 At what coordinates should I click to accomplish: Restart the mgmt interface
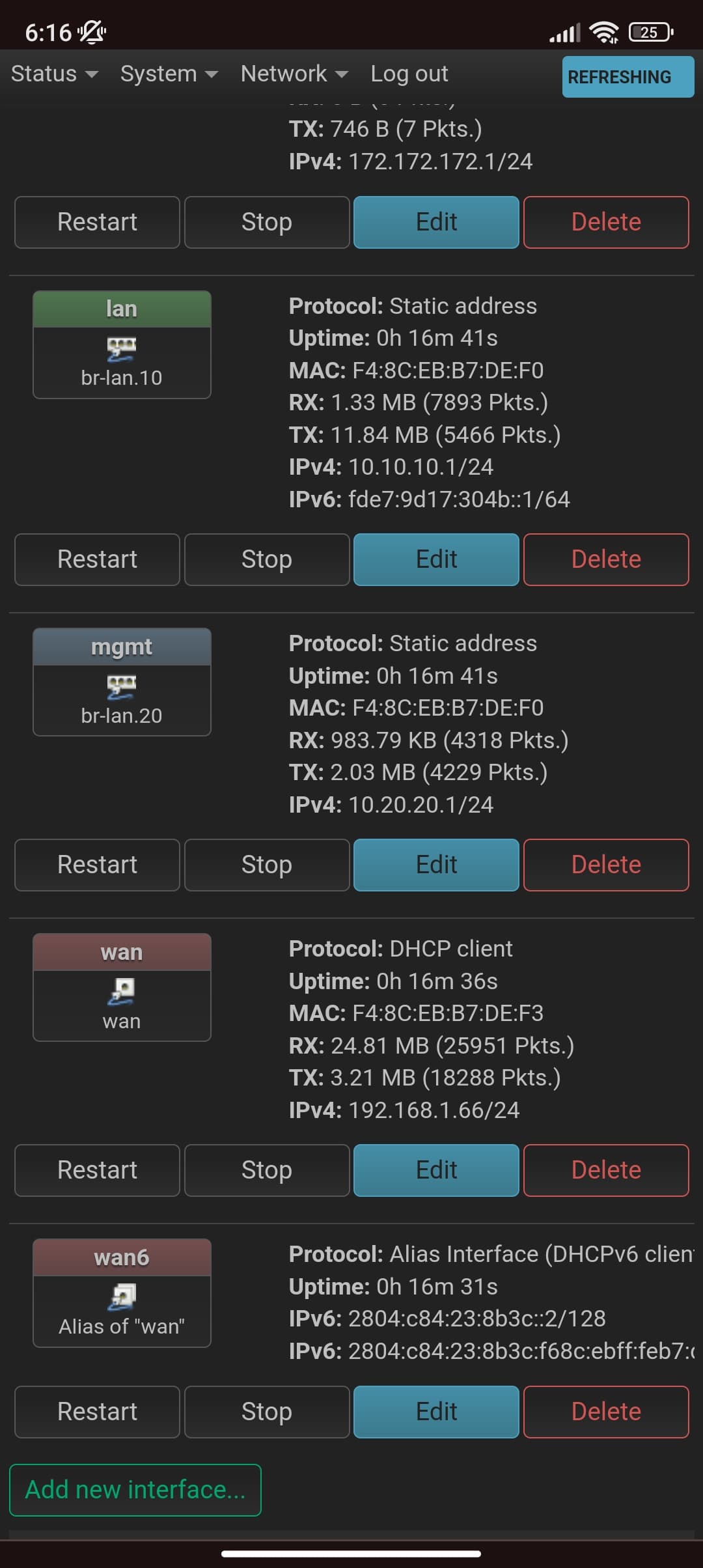pos(97,864)
